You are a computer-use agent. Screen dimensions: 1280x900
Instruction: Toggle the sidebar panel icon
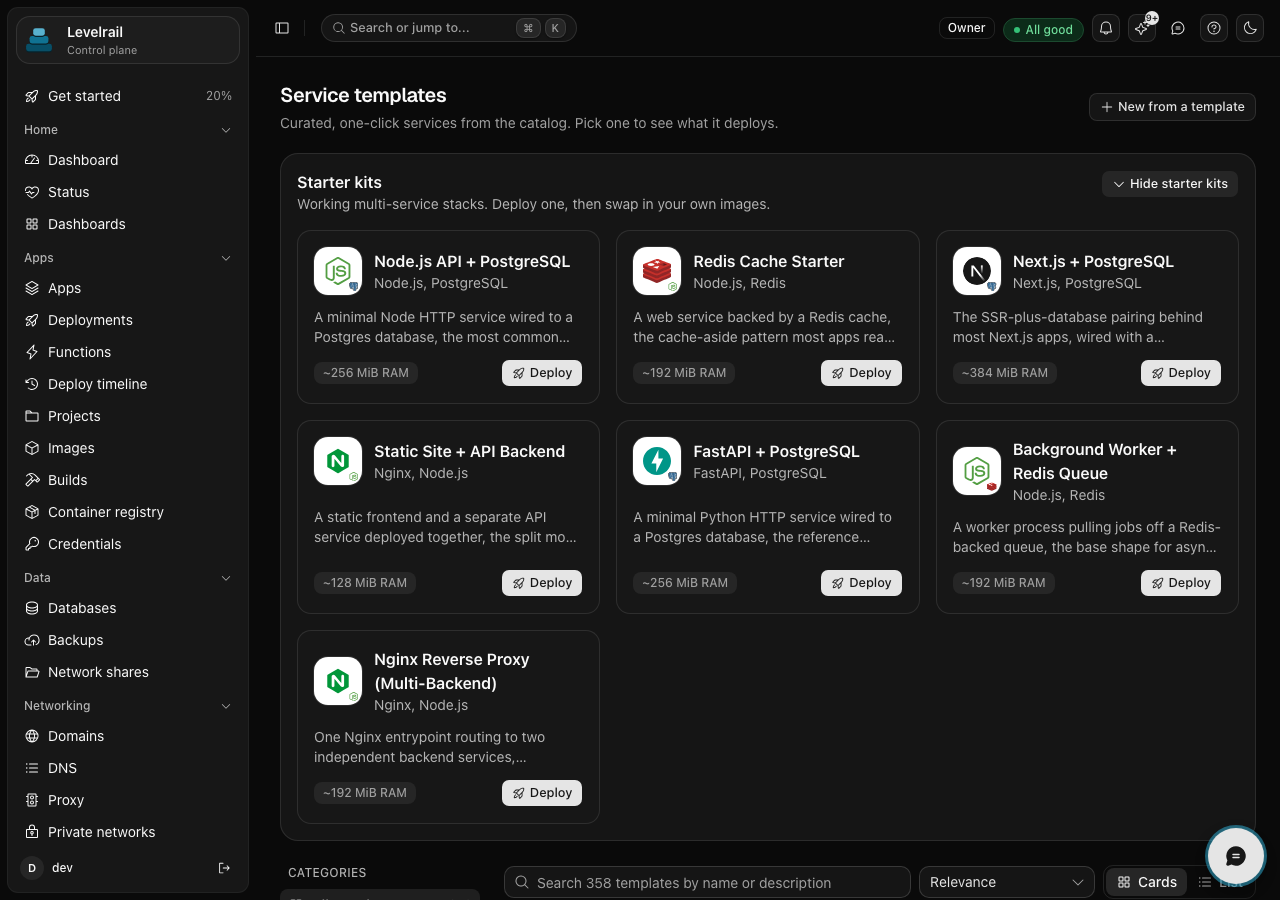pos(282,28)
